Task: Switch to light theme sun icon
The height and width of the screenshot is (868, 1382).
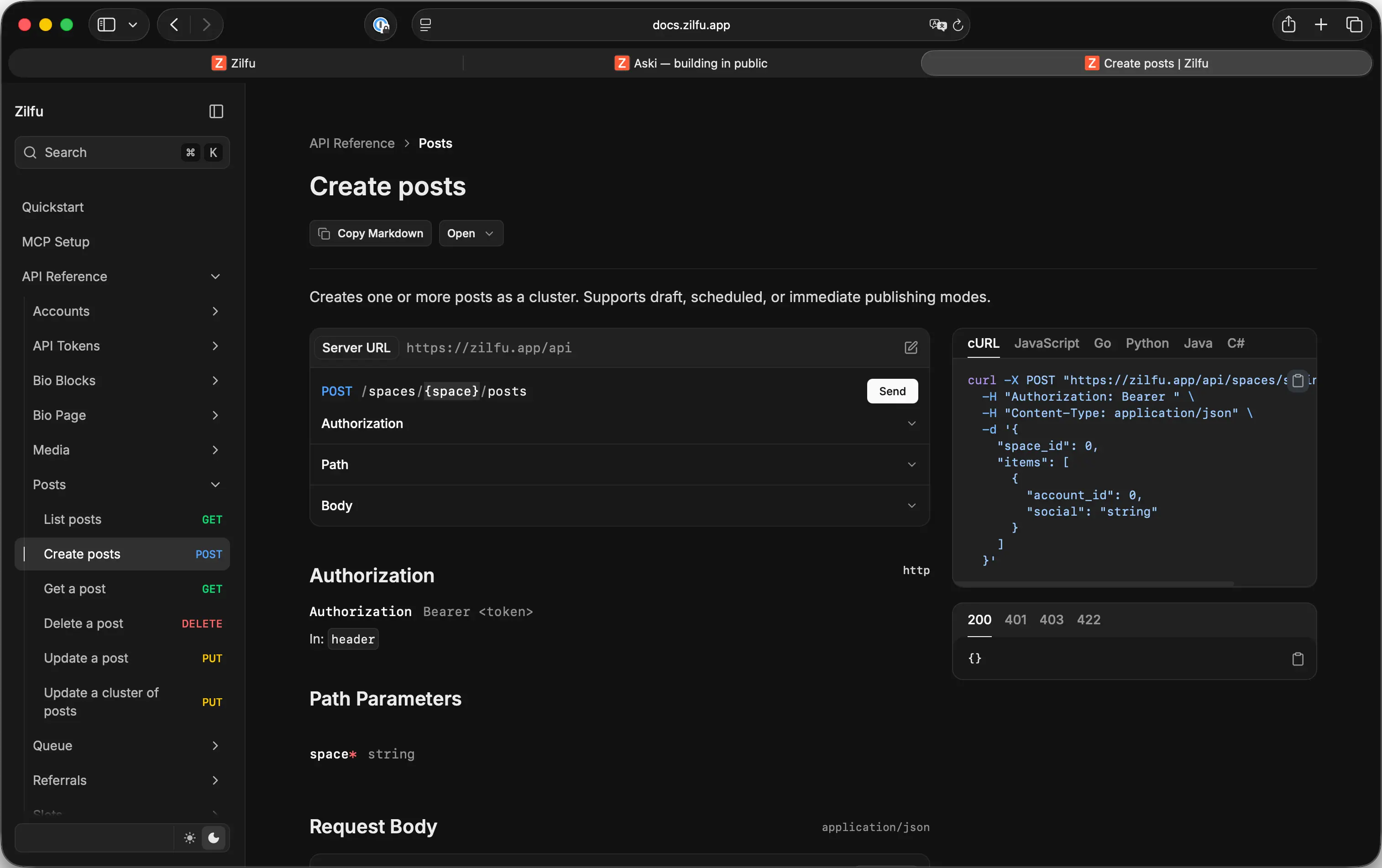Action: pos(189,837)
